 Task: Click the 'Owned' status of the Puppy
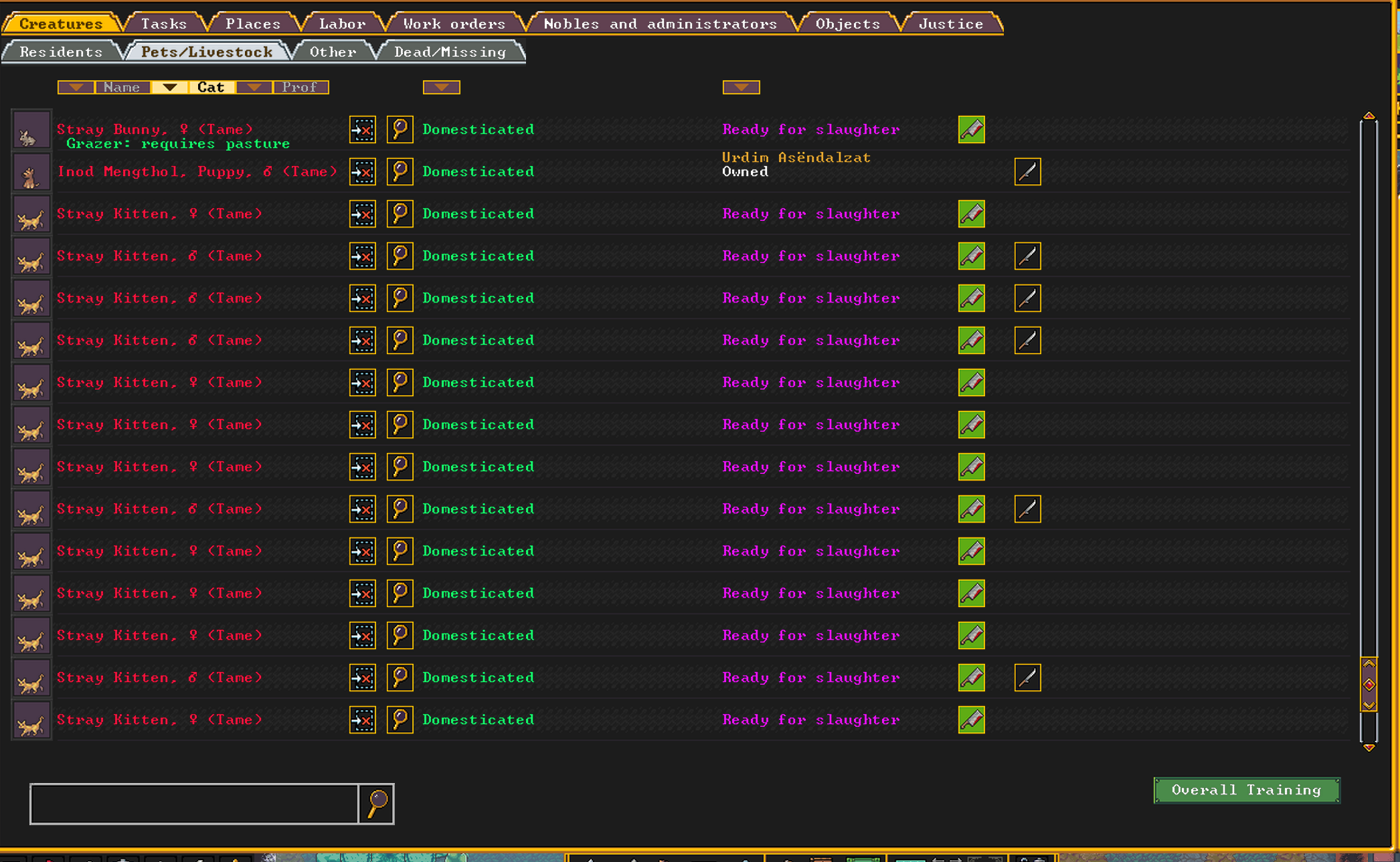pyautogui.click(x=746, y=172)
